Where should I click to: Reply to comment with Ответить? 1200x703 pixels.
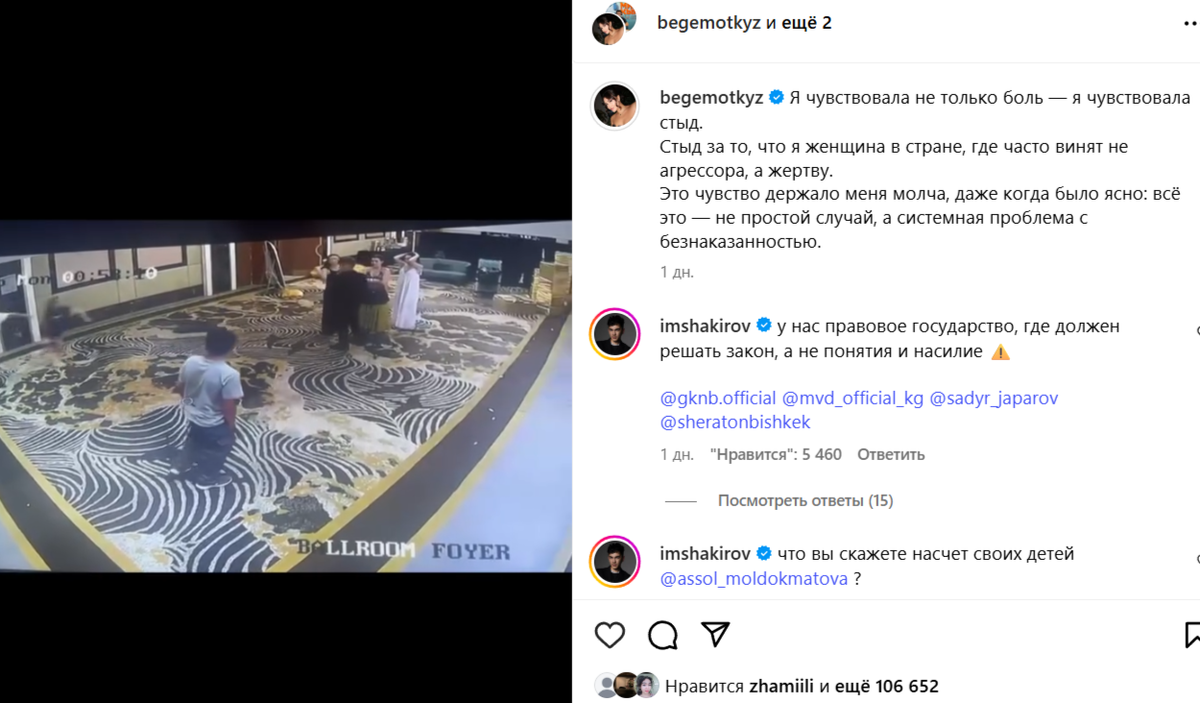coord(891,454)
